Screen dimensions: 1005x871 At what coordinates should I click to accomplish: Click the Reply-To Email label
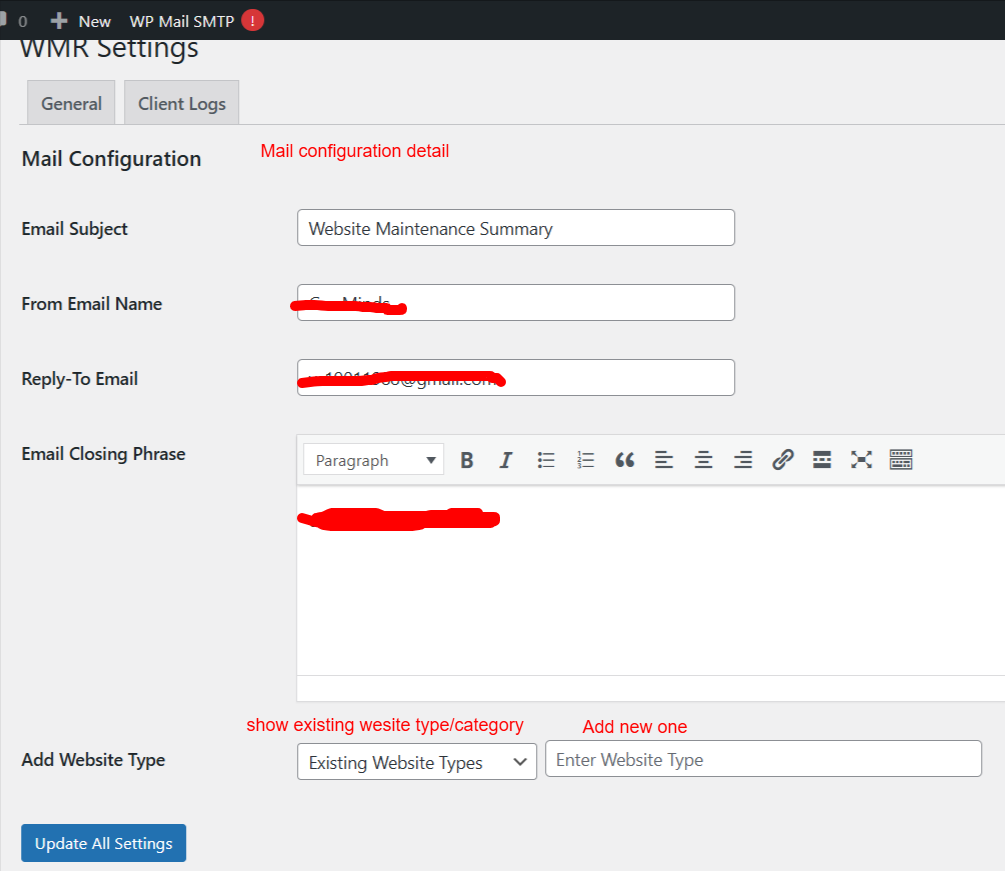point(79,379)
